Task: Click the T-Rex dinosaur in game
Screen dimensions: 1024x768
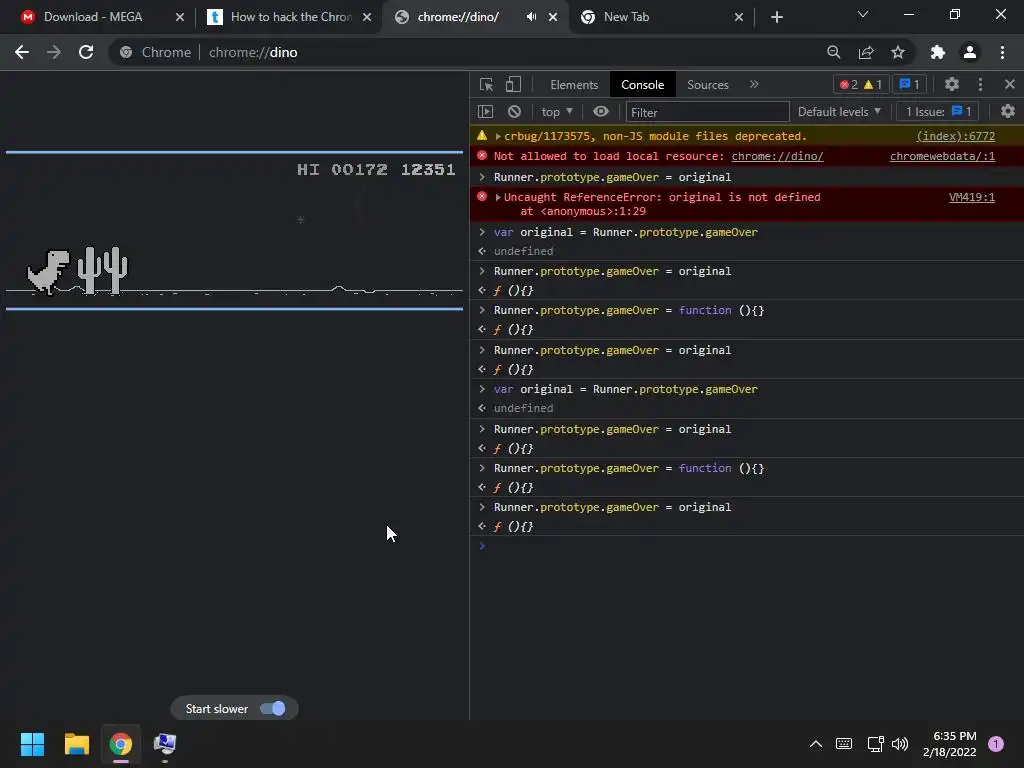Action: click(x=48, y=272)
